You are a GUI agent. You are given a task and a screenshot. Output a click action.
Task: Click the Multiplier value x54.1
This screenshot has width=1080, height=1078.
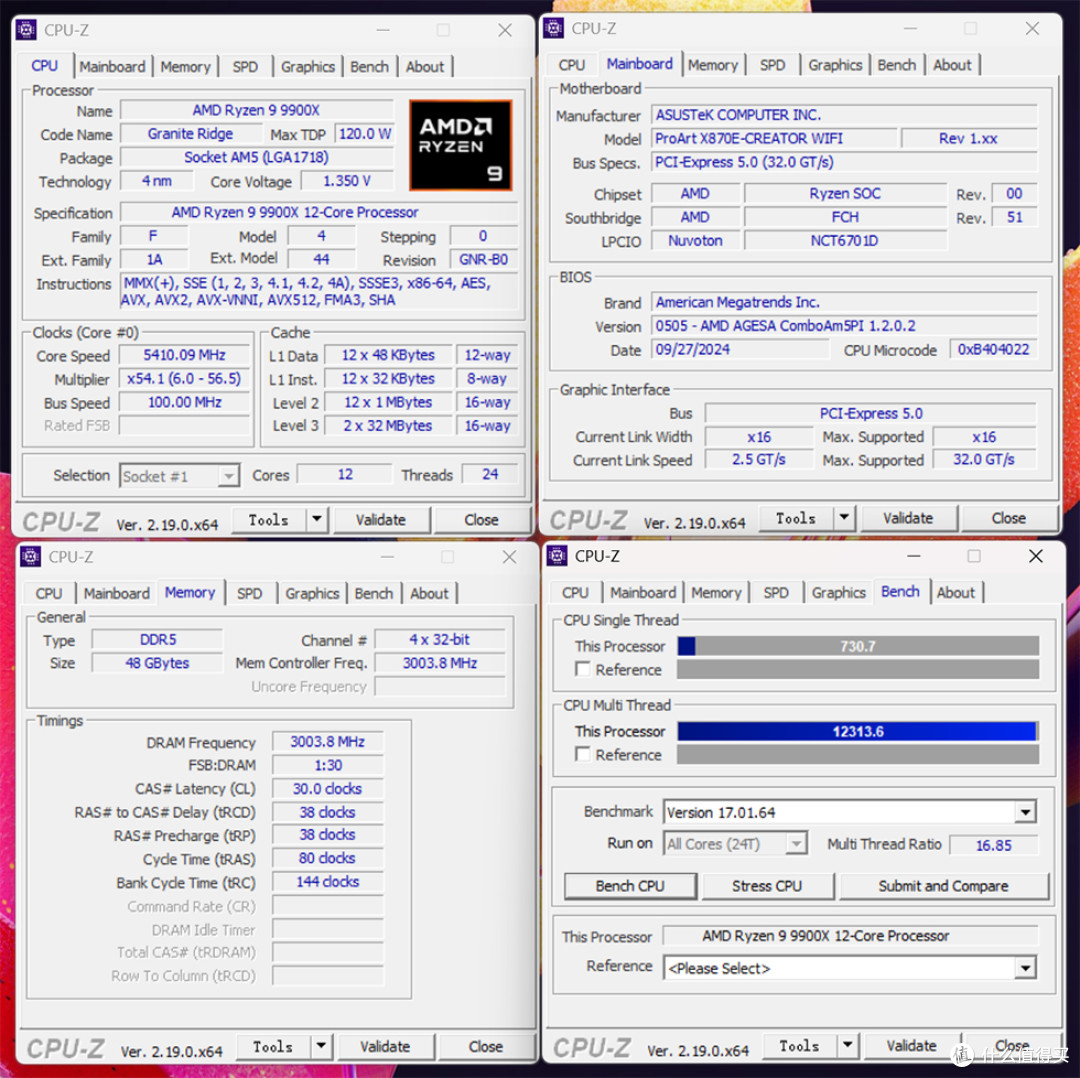click(184, 378)
